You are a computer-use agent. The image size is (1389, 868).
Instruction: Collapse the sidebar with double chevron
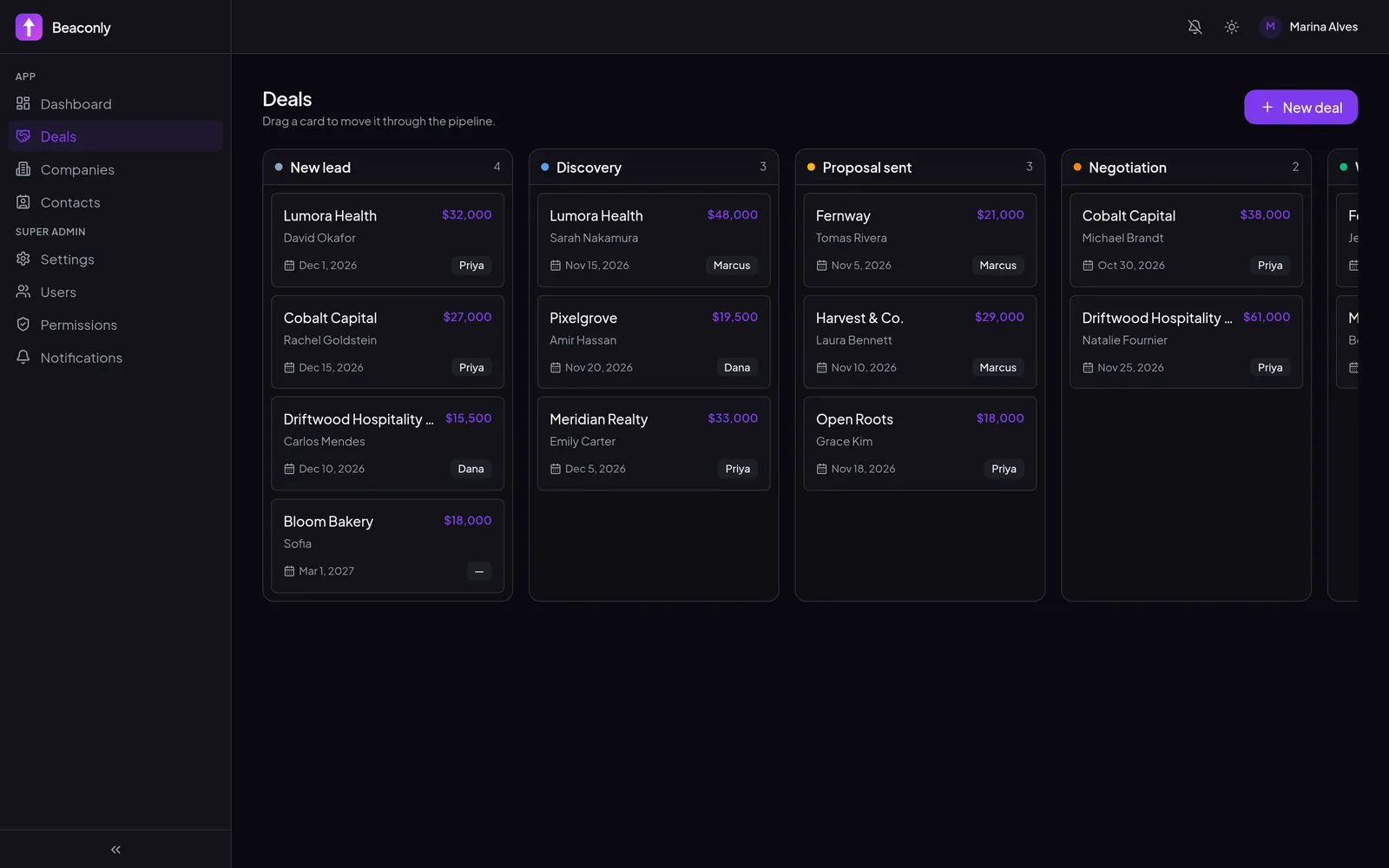pyautogui.click(x=115, y=850)
